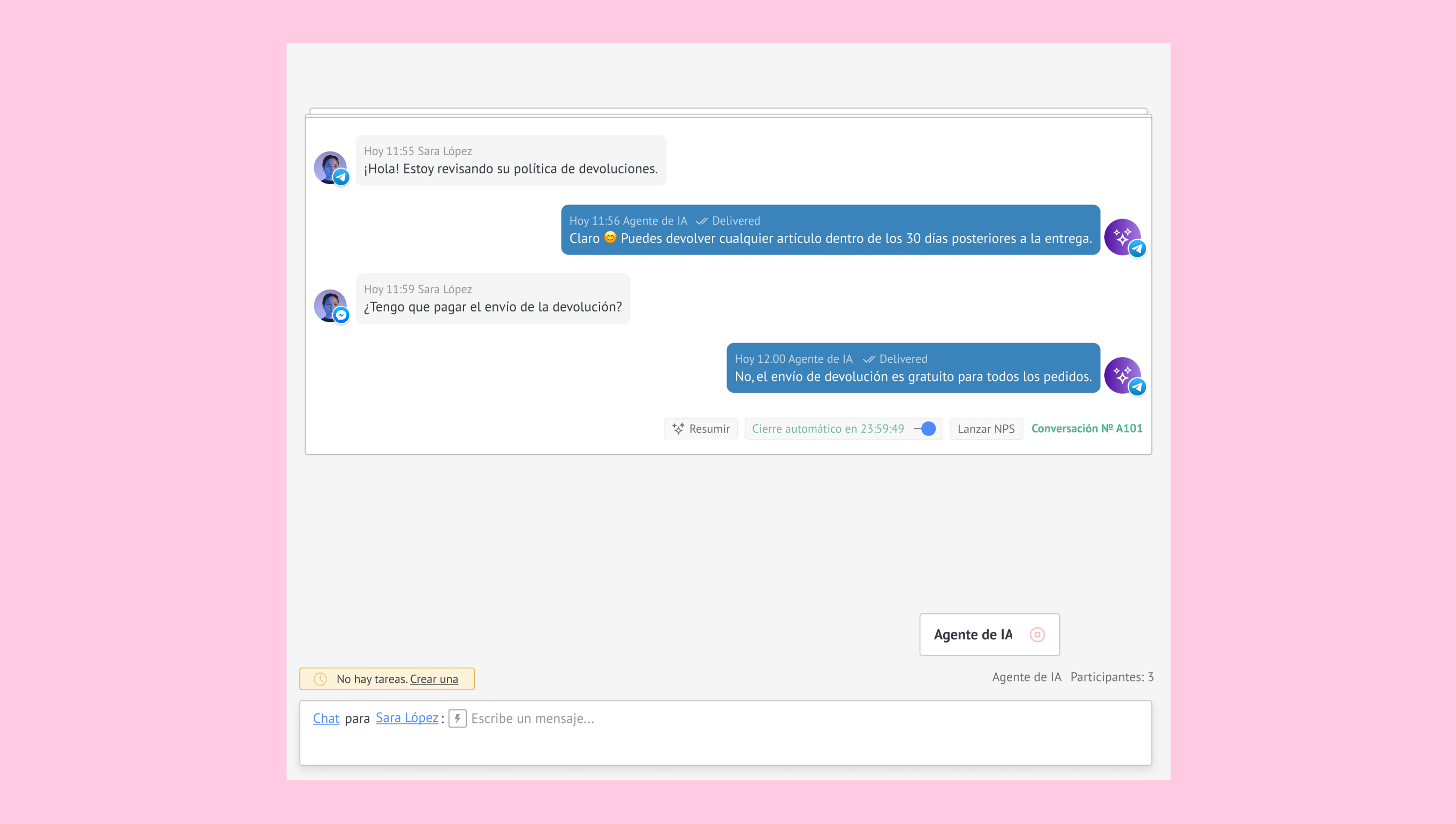Click the sparkle icon on the Resumir button

tap(678, 429)
